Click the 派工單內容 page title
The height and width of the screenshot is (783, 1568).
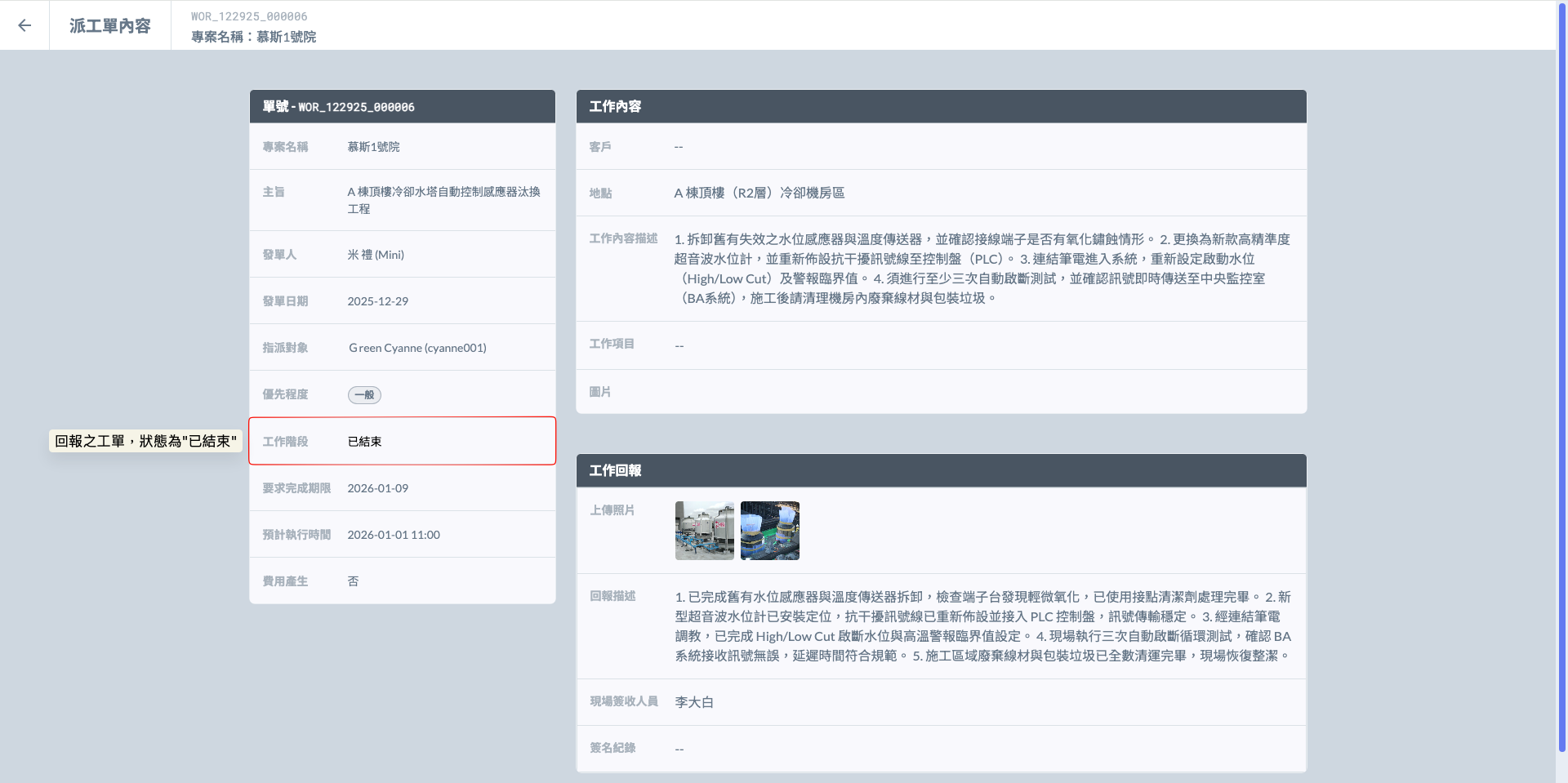point(110,26)
